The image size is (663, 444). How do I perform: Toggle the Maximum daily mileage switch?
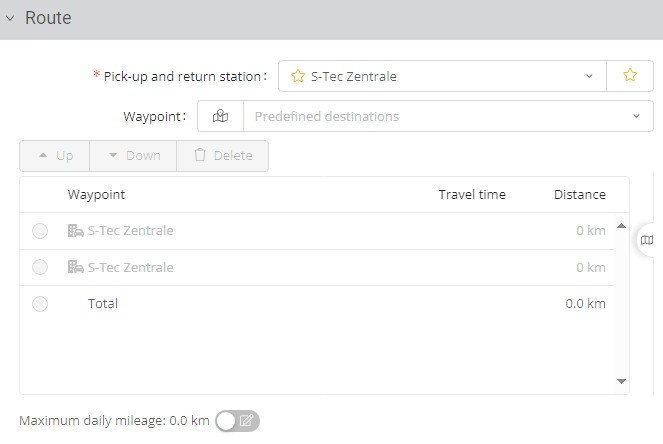pos(238,421)
